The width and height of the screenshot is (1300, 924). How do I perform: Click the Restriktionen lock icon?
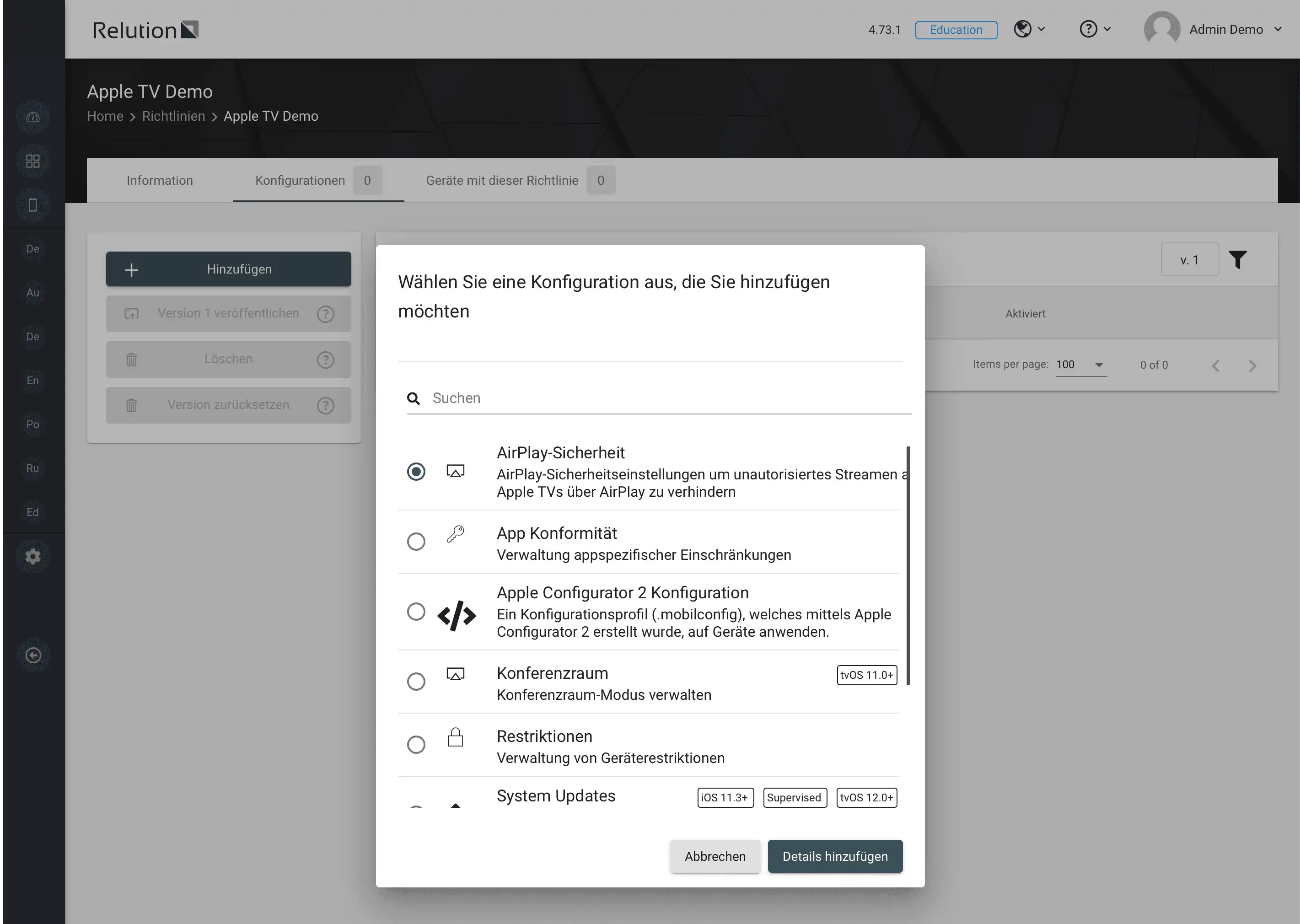[x=455, y=737]
